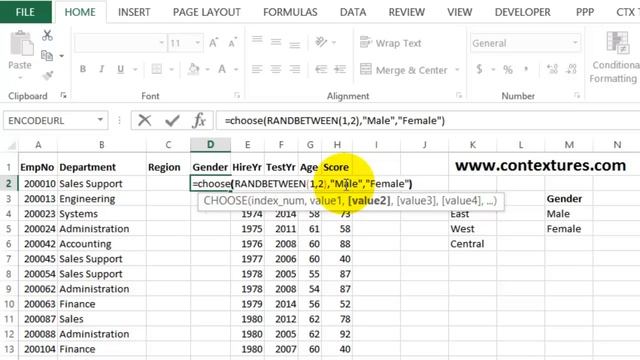This screenshot has width=640, height=360.
Task: Click cell with Engineering department
Action: pos(102,199)
